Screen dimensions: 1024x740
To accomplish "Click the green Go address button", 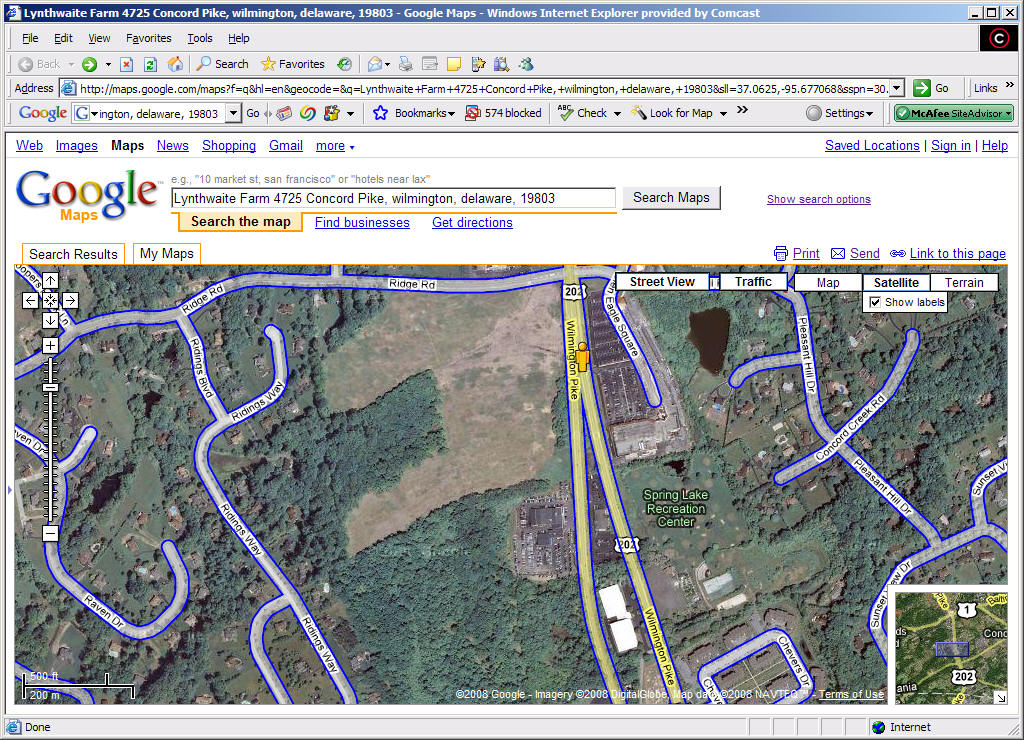I will (x=932, y=88).
